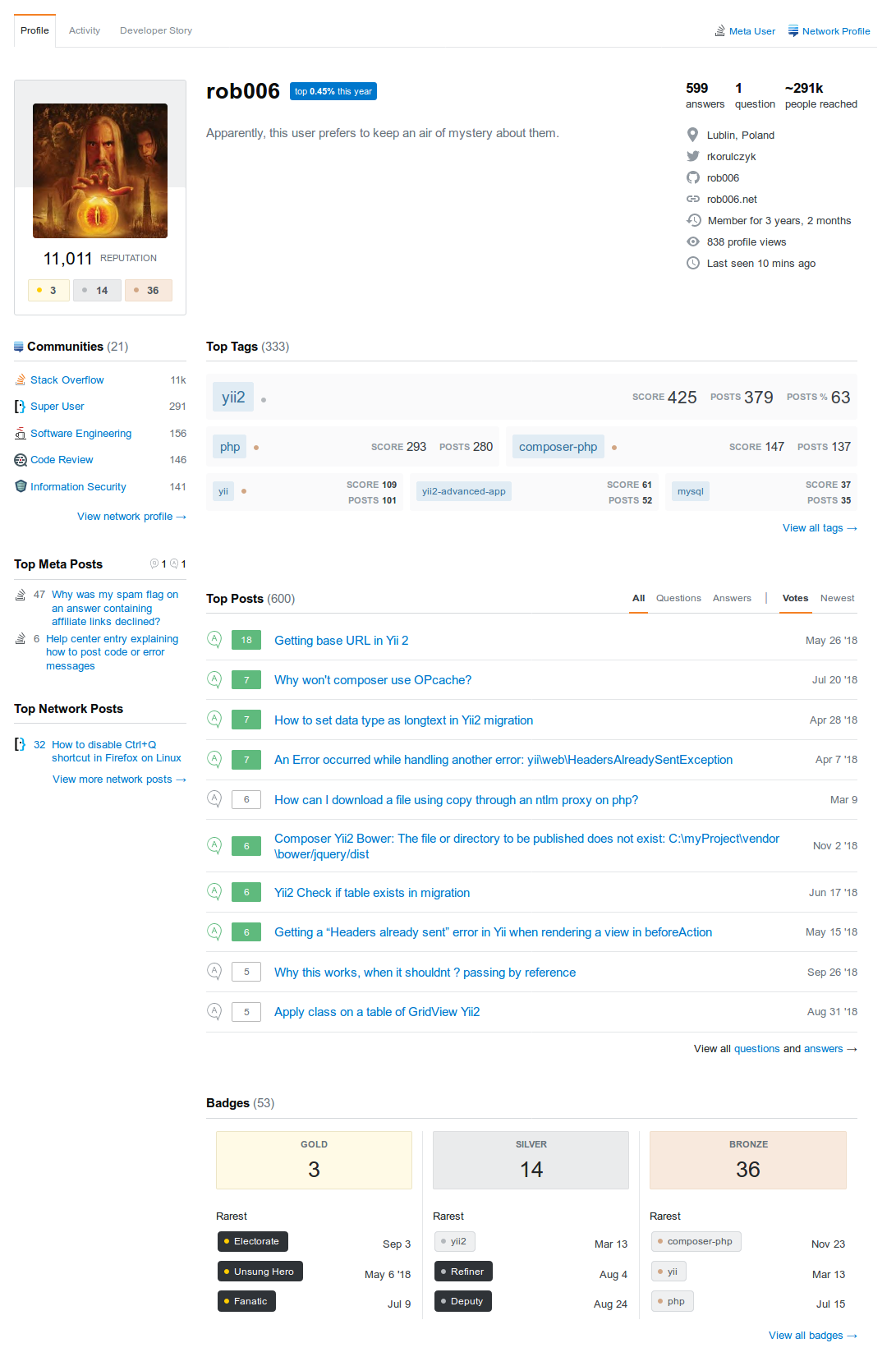The image size is (896, 1366).
Task: Open 'View all badges' link
Action: coord(813,1336)
